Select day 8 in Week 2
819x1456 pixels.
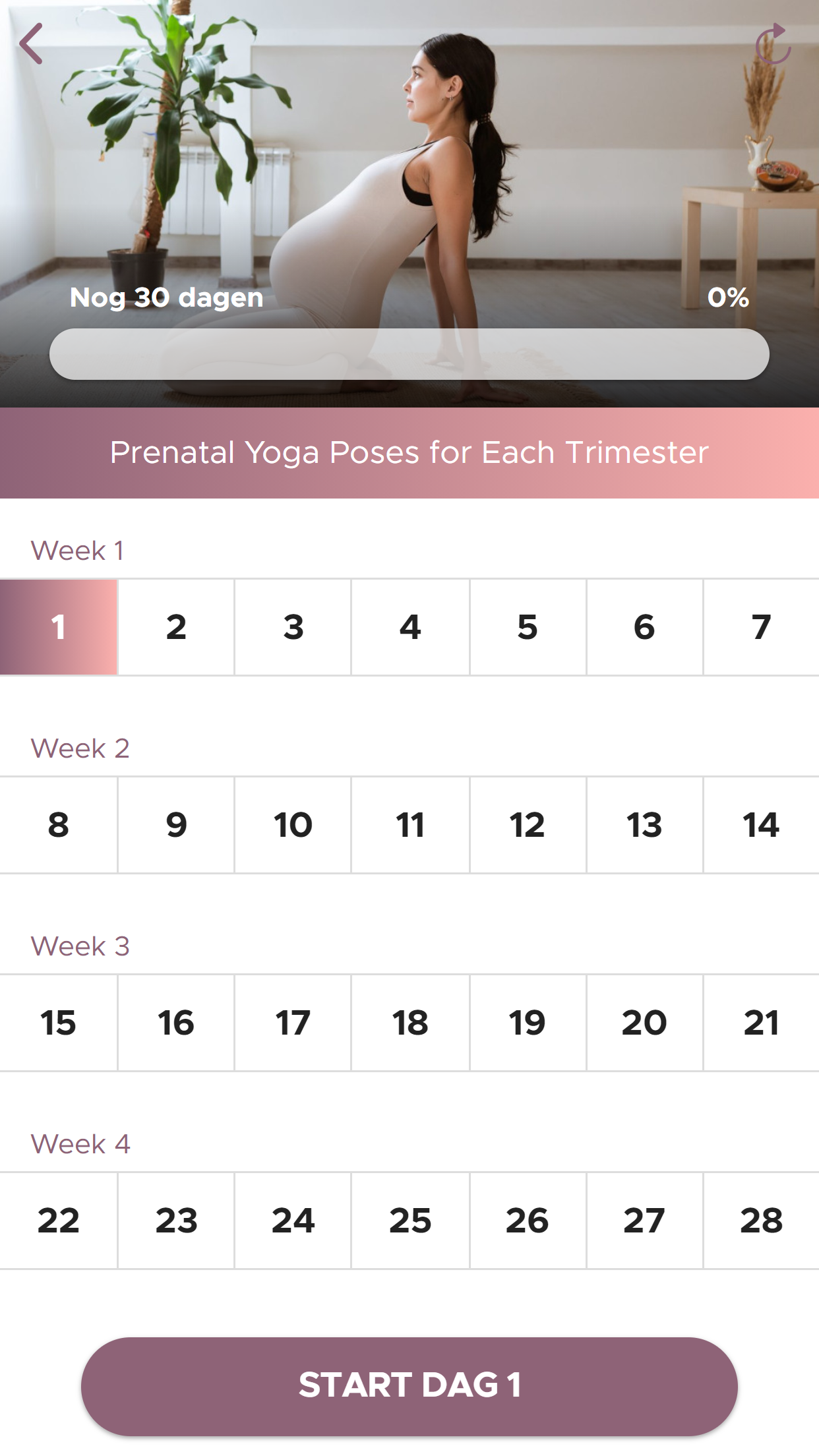[x=59, y=825]
